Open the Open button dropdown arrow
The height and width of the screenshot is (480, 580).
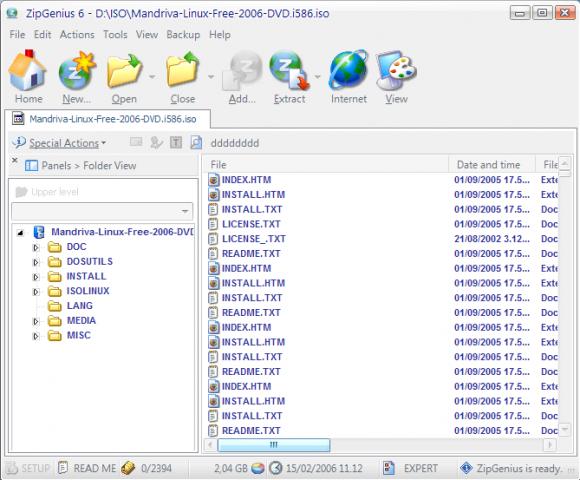pyautogui.click(x=152, y=77)
